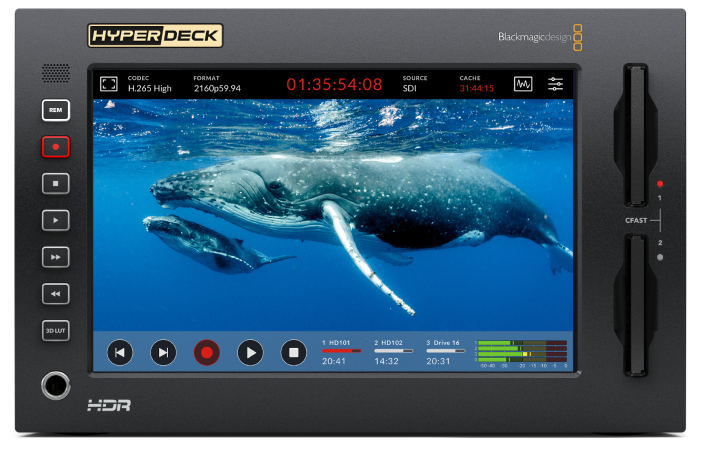Toggle the REM remote button
Image resolution: width=701 pixels, height=465 pixels.
[55, 110]
